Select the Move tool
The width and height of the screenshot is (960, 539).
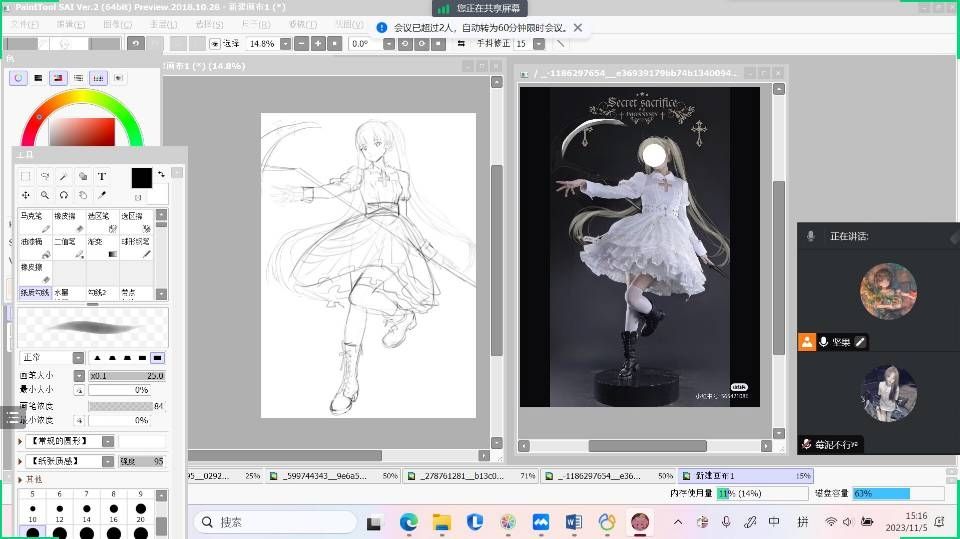26,195
